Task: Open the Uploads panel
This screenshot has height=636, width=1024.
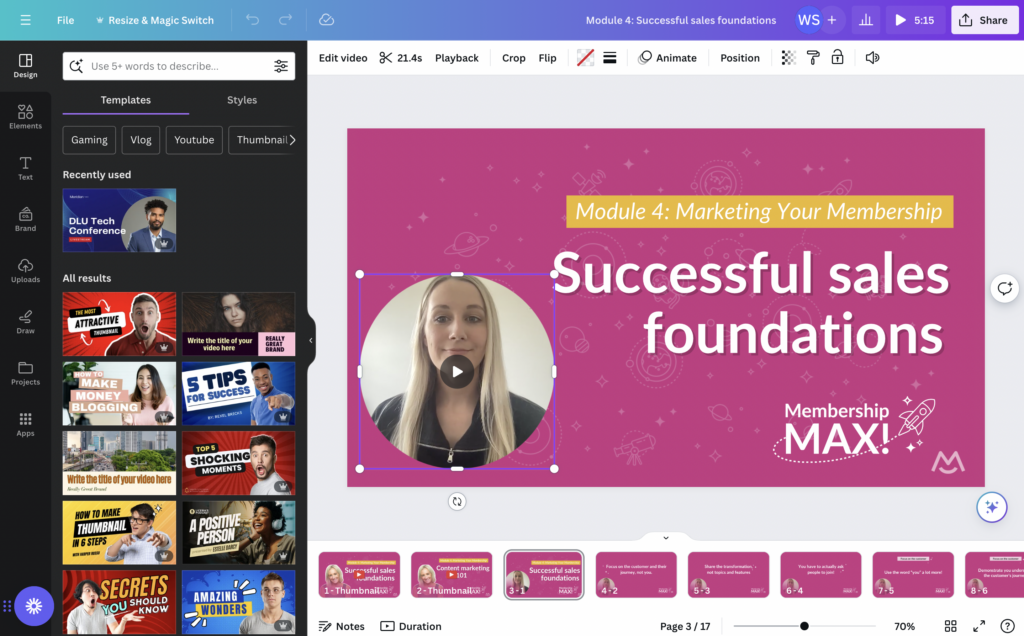Action: coord(25,270)
